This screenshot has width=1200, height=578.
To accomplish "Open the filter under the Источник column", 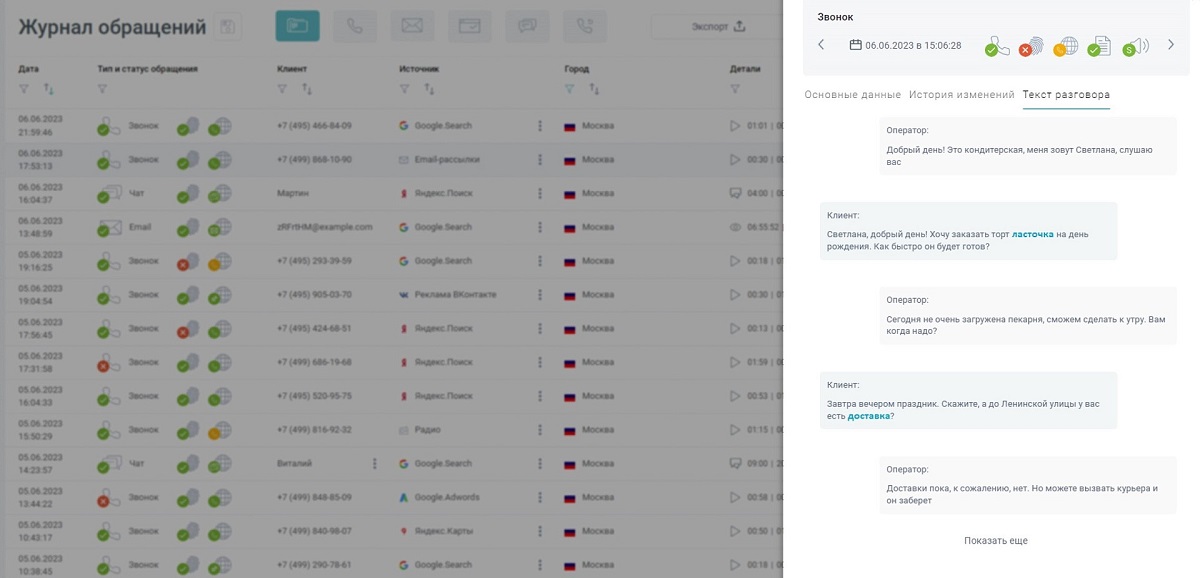I will click(x=405, y=90).
